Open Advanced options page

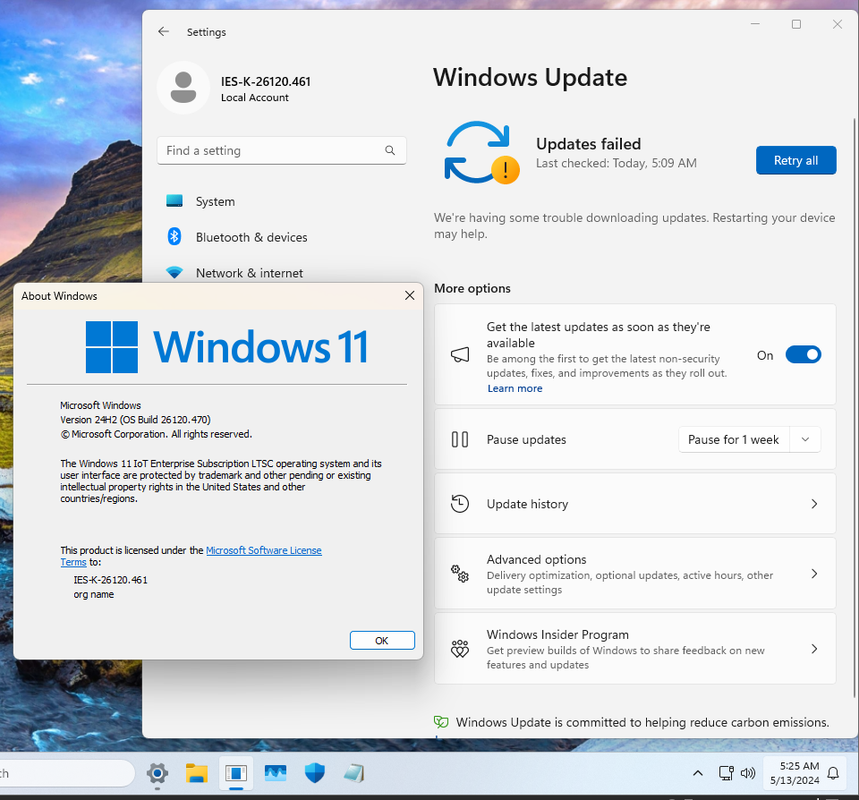click(635, 574)
